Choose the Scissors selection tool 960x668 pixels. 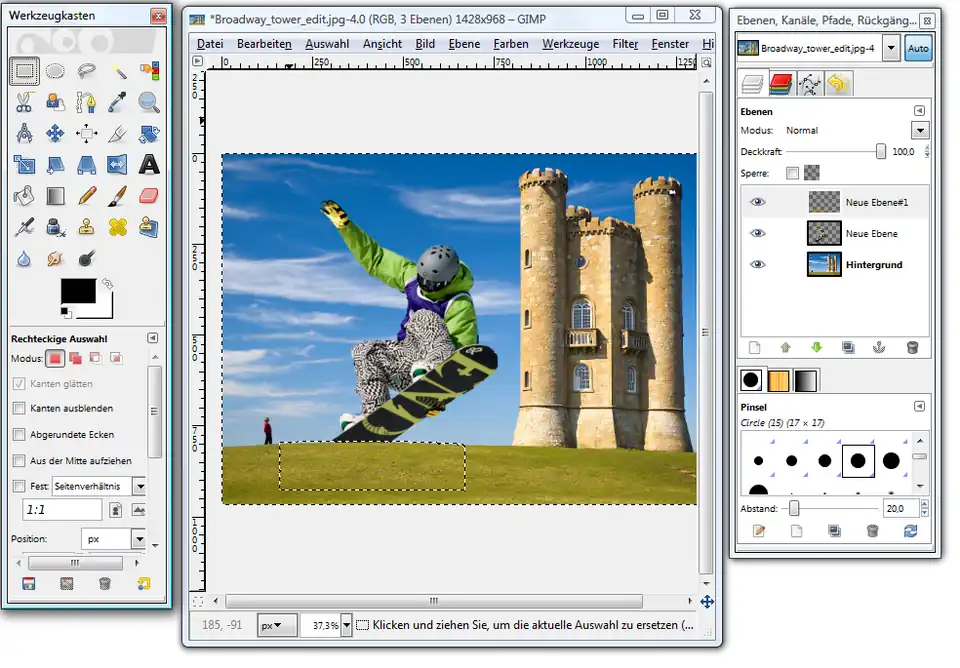tap(25, 101)
